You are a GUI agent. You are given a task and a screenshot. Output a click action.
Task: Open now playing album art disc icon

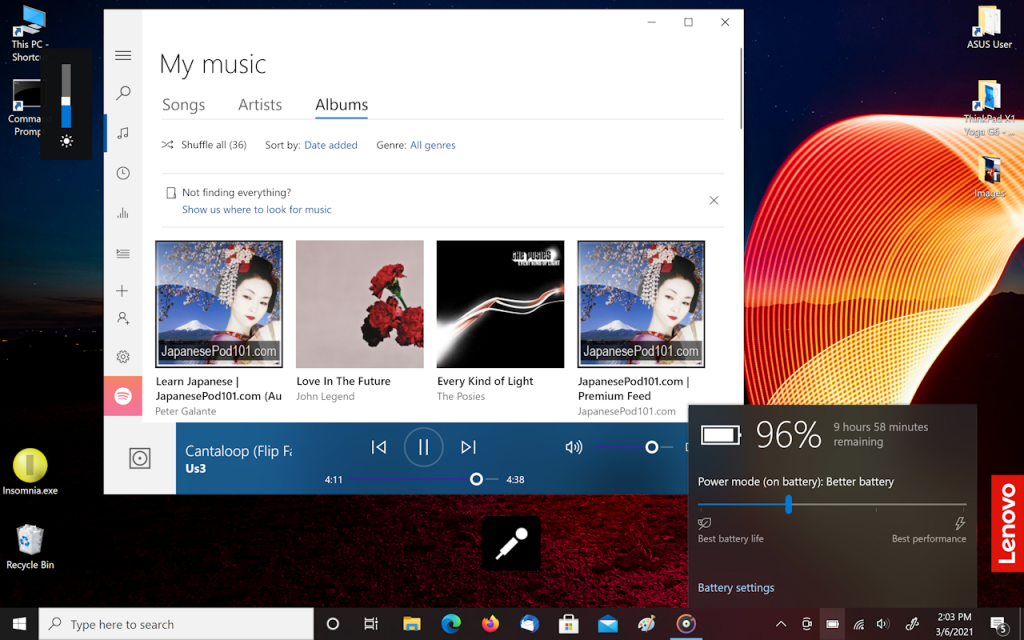coord(140,458)
